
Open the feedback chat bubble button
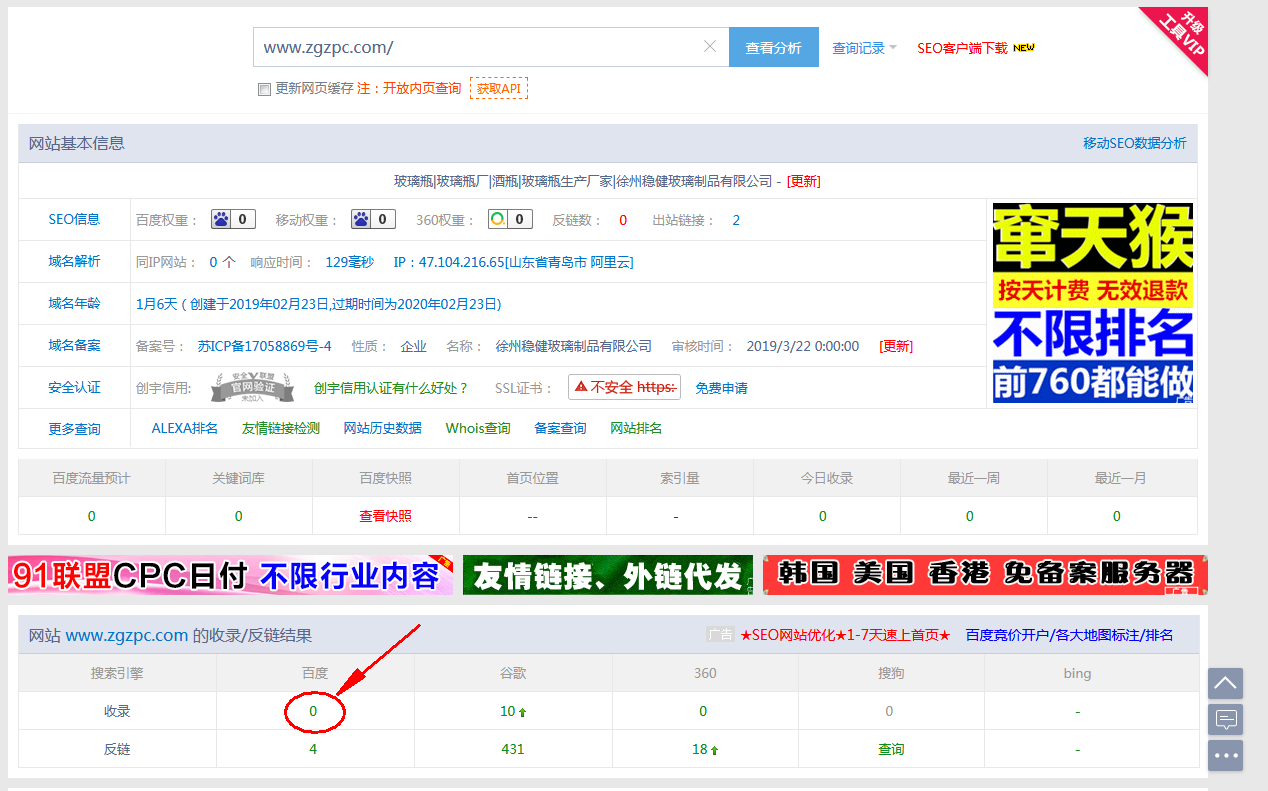click(1225, 719)
